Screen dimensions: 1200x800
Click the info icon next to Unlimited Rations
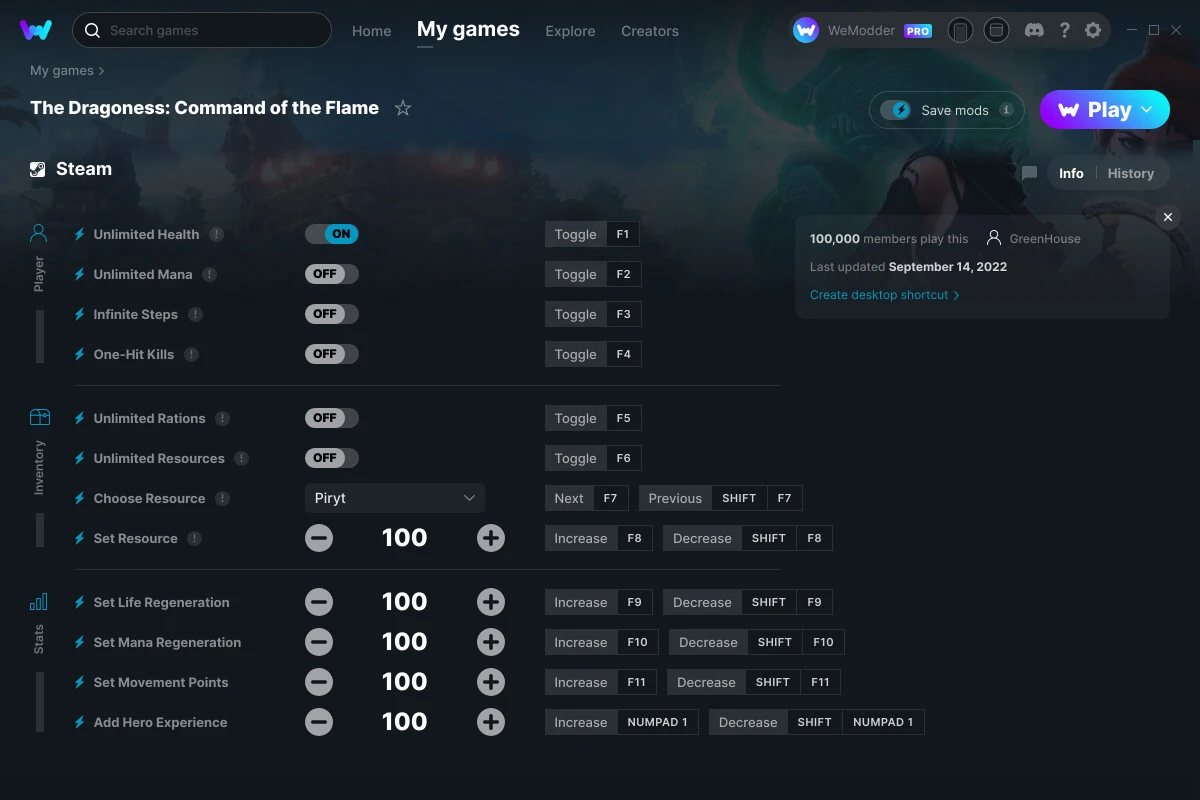click(x=222, y=418)
